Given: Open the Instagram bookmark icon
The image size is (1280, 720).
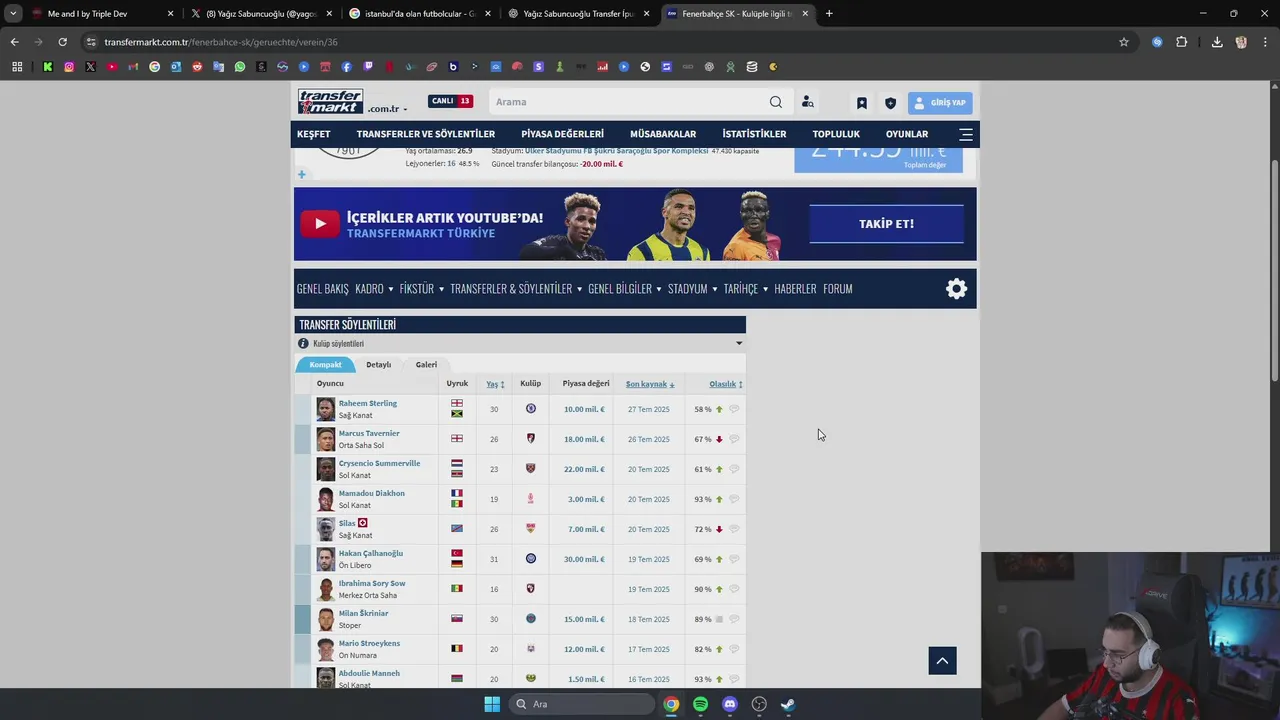Looking at the screenshot, I should (x=69, y=67).
